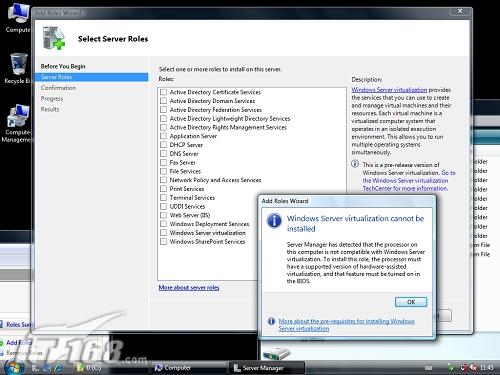Click the Roles: label above the list
500x375 pixels.
[x=166, y=79]
